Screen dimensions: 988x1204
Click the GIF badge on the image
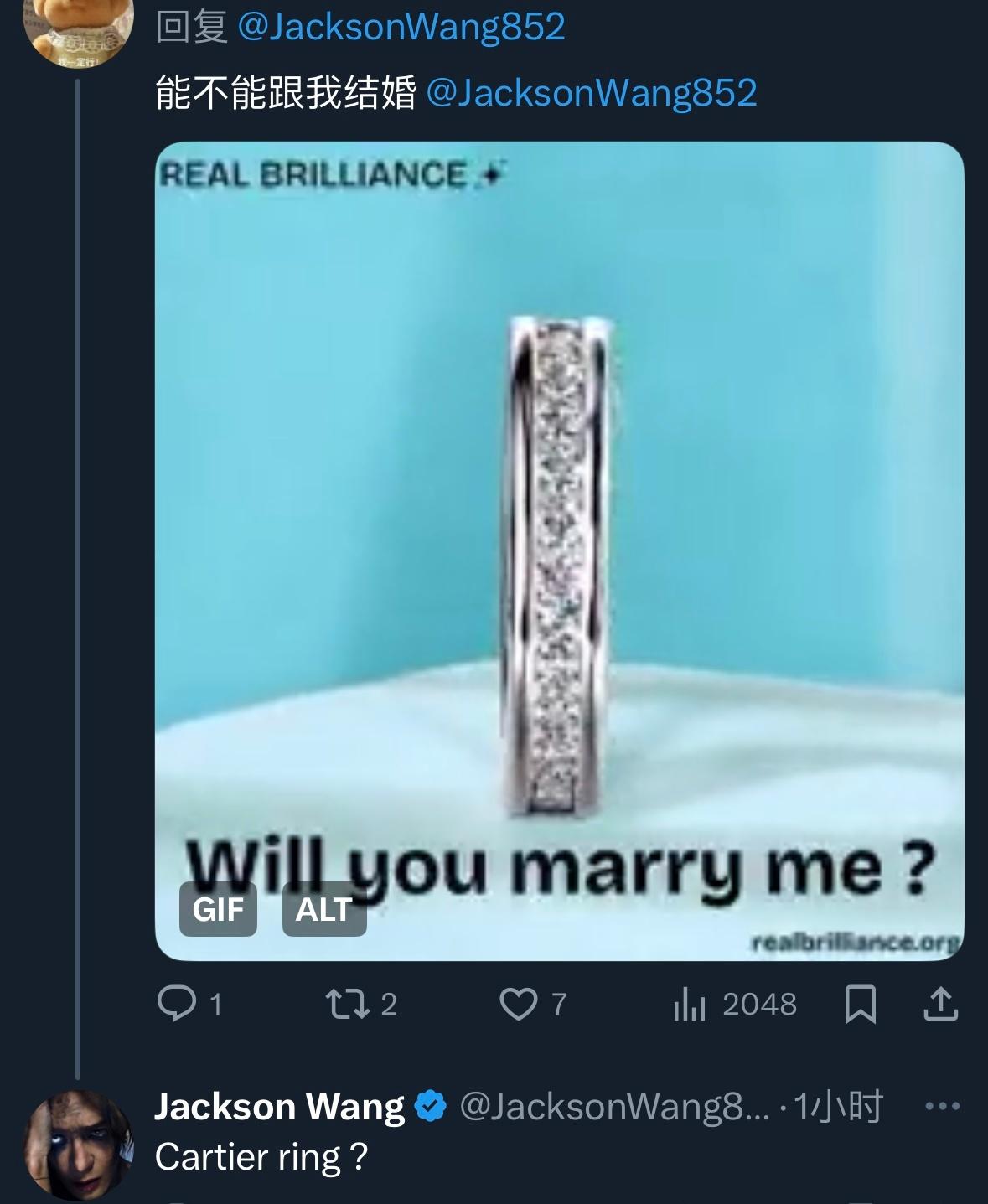[218, 909]
